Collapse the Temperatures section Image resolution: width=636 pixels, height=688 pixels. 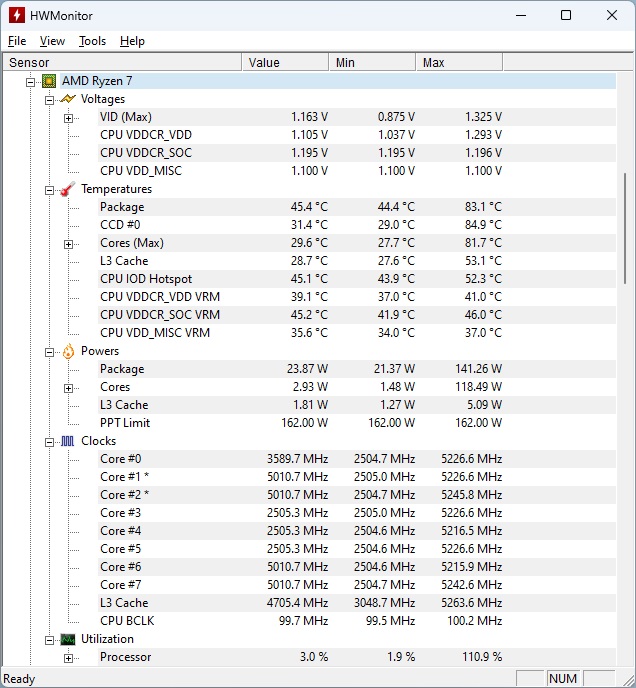click(50, 190)
